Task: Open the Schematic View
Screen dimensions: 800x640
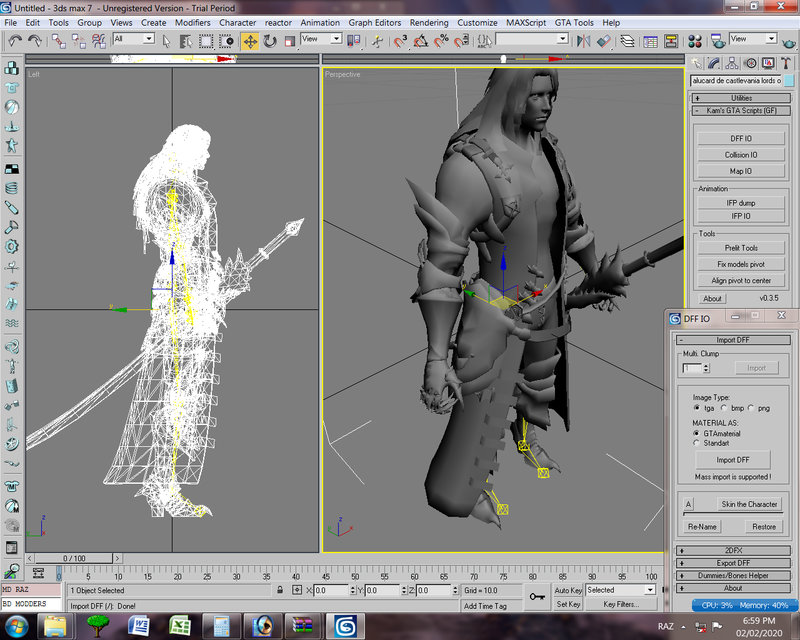Action: point(670,41)
